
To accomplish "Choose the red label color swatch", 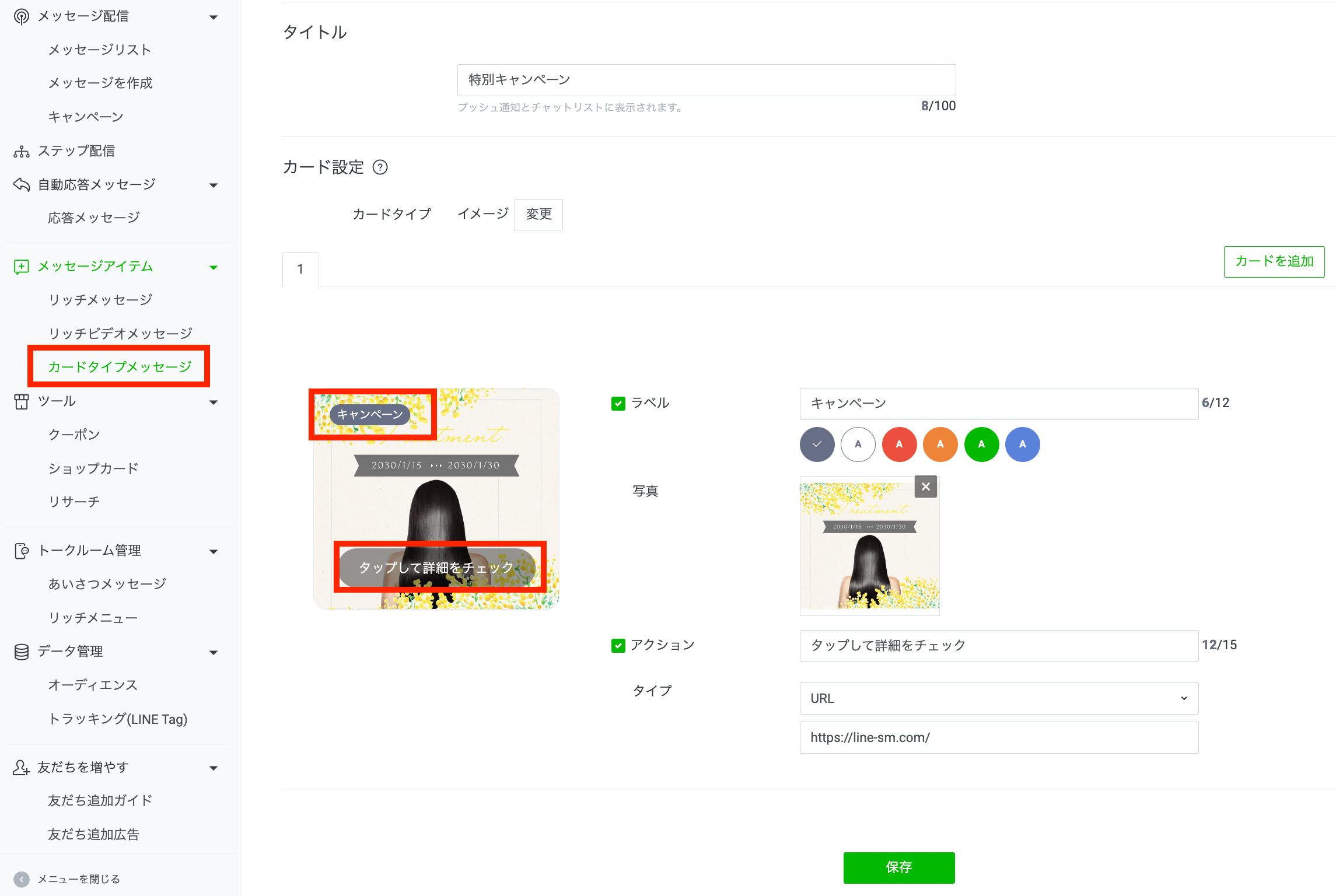I will (x=899, y=444).
